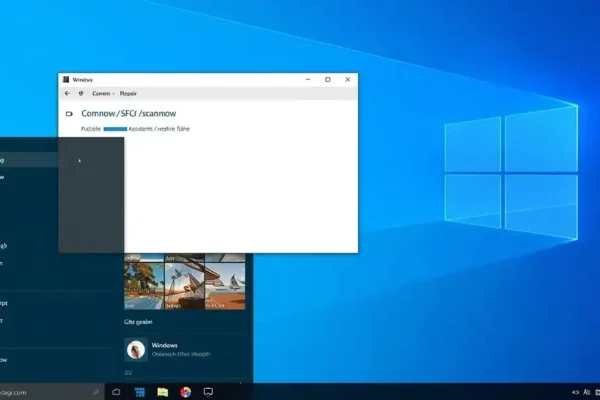
Task: Open the chat bubble icon in the taskbar
Action: click(x=208, y=392)
